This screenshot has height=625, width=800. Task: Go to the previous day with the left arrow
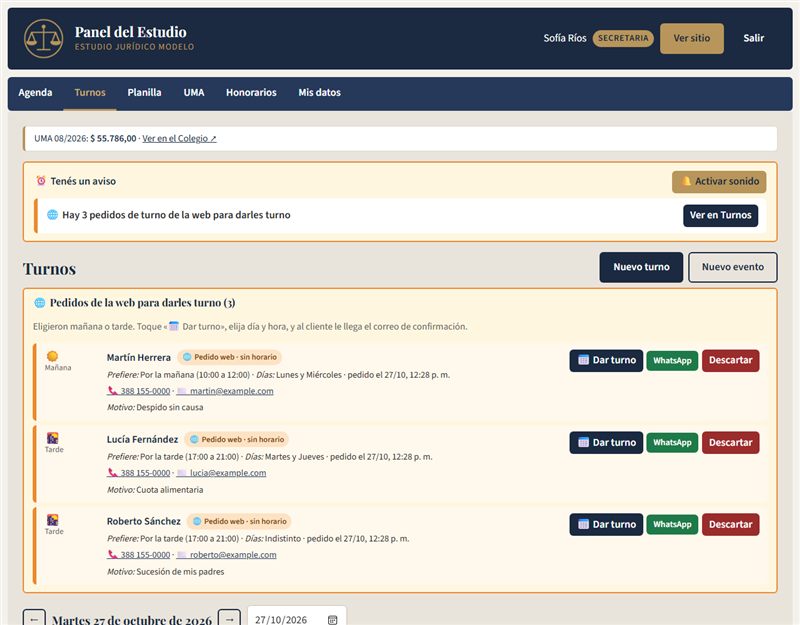pyautogui.click(x=34, y=618)
